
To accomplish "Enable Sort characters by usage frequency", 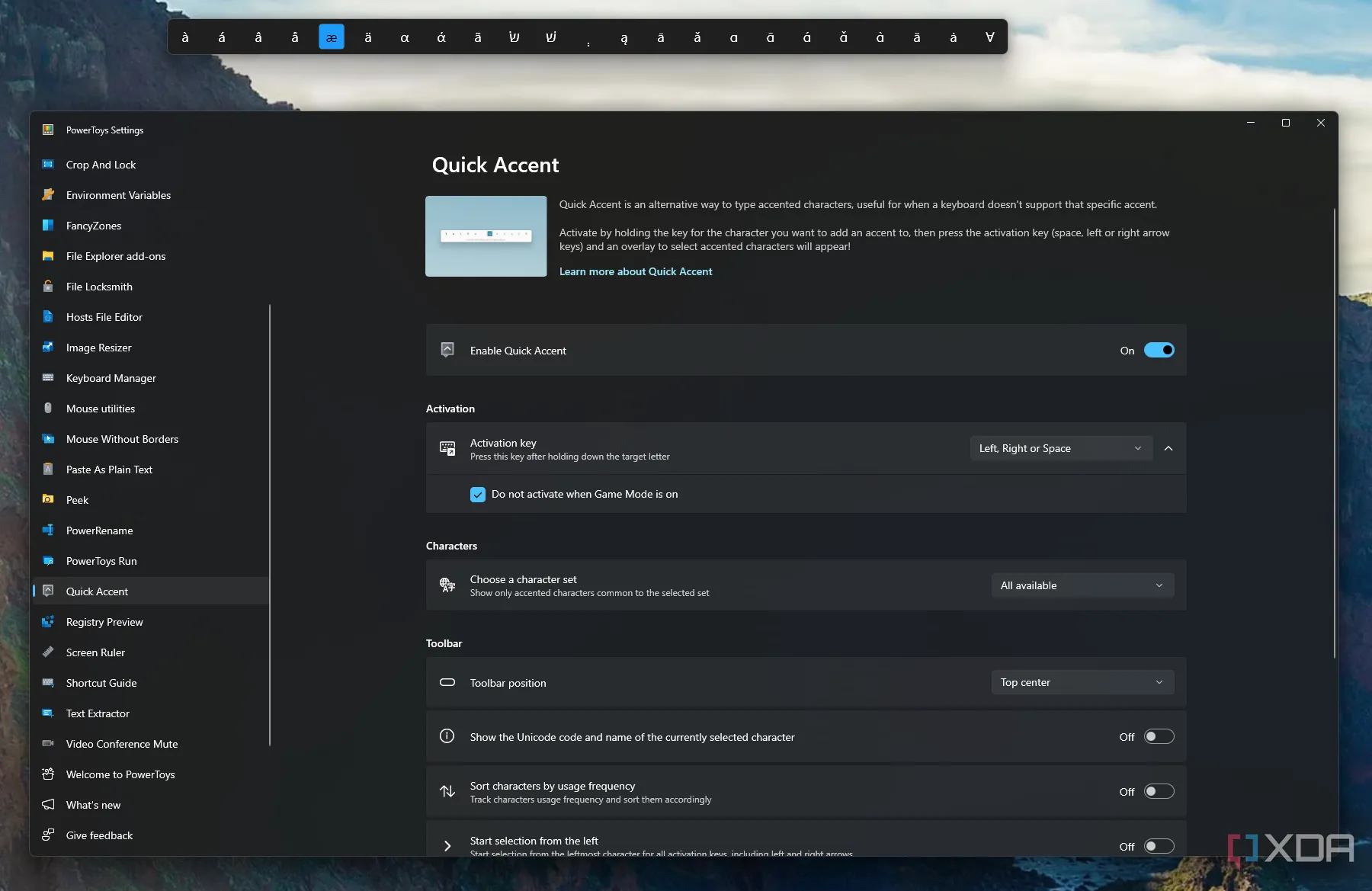I will [1159, 792].
